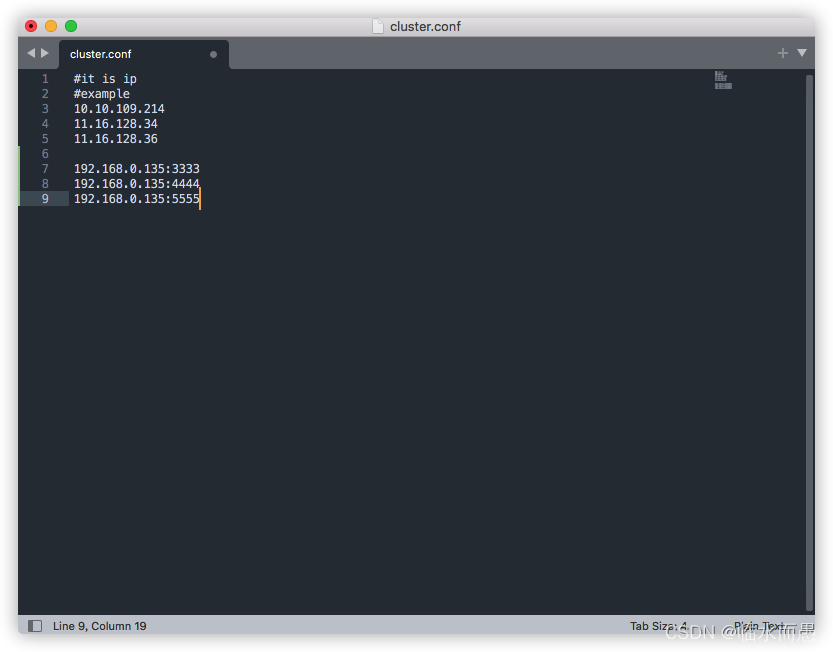833x652 pixels.
Task: Place the cursor on '#example' line
Action: pyautogui.click(x=101, y=94)
